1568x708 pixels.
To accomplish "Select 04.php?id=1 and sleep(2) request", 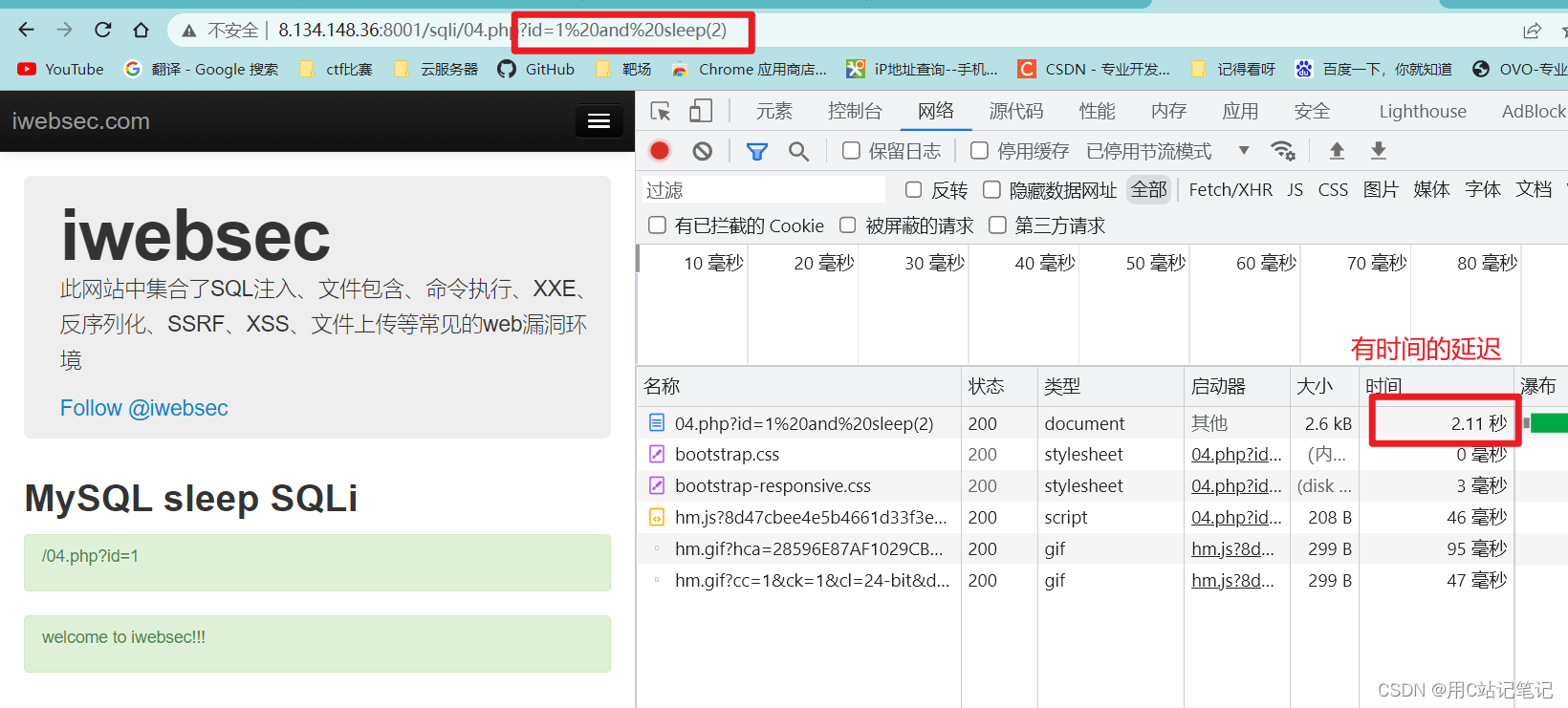I will click(804, 423).
